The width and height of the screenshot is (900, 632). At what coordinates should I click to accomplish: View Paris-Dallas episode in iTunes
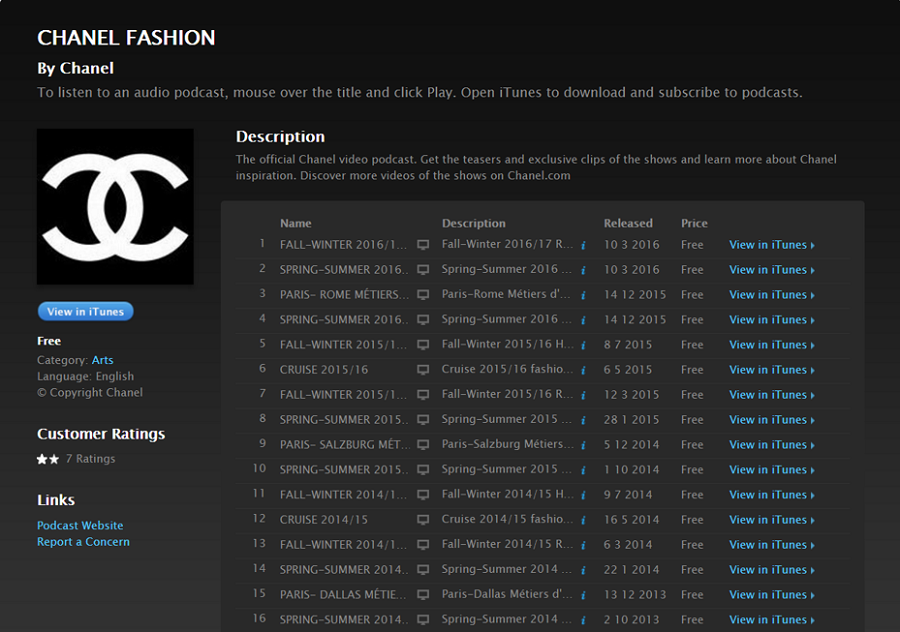[x=771, y=595]
